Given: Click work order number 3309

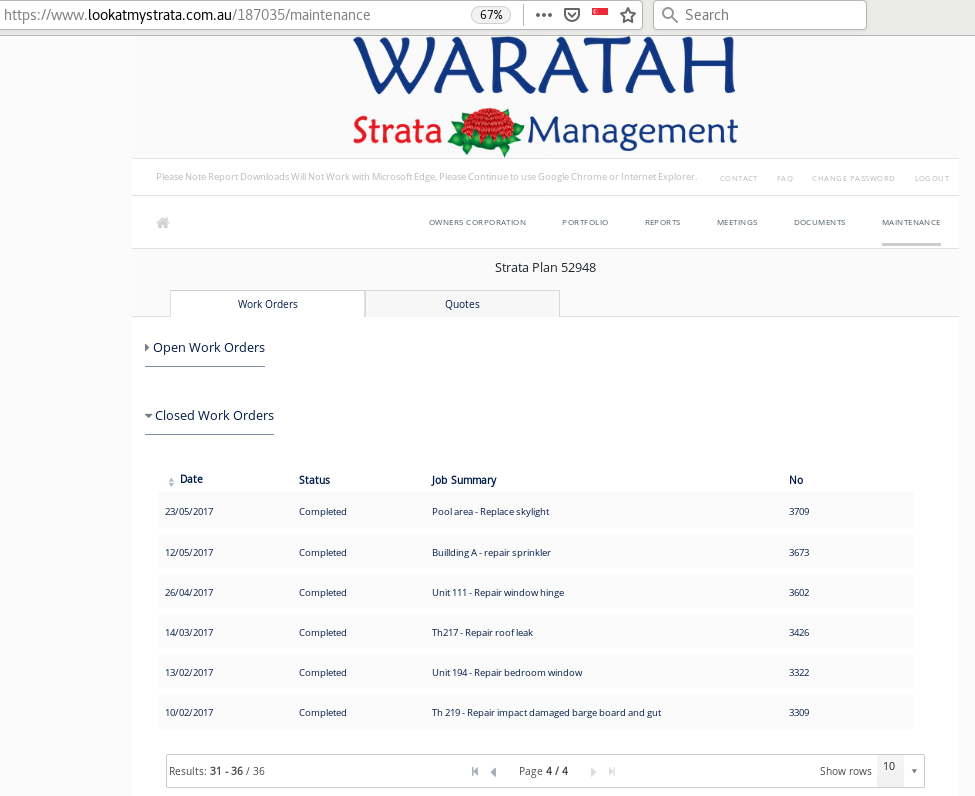Looking at the screenshot, I should [799, 713].
